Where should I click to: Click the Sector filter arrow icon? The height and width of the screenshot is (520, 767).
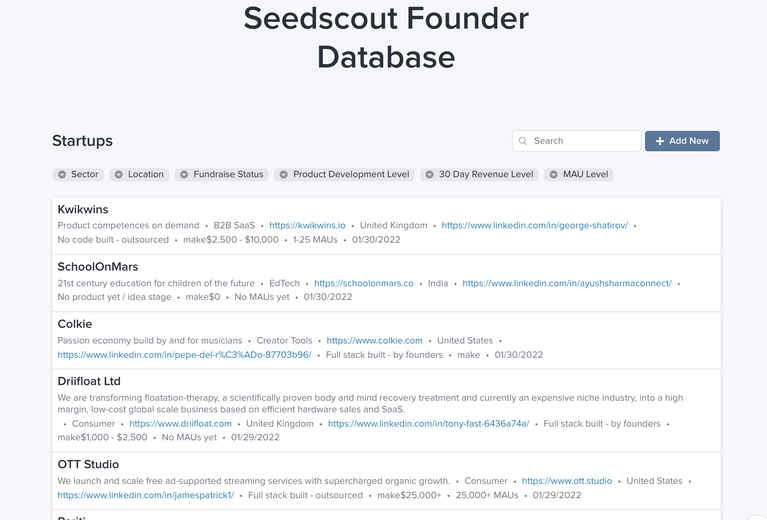[x=62, y=175]
